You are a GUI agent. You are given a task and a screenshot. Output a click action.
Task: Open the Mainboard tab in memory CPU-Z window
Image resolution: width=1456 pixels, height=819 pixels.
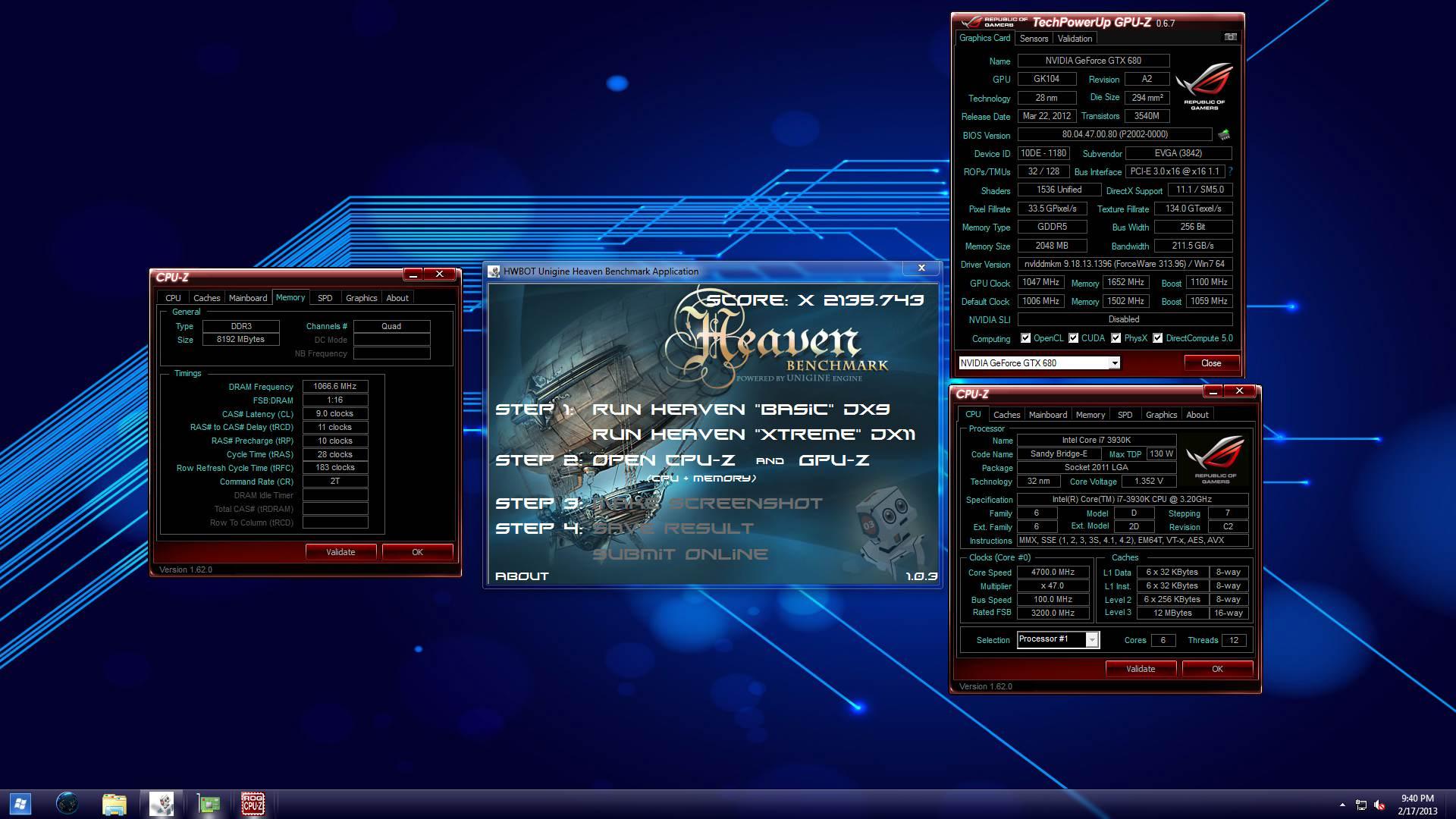pos(248,298)
